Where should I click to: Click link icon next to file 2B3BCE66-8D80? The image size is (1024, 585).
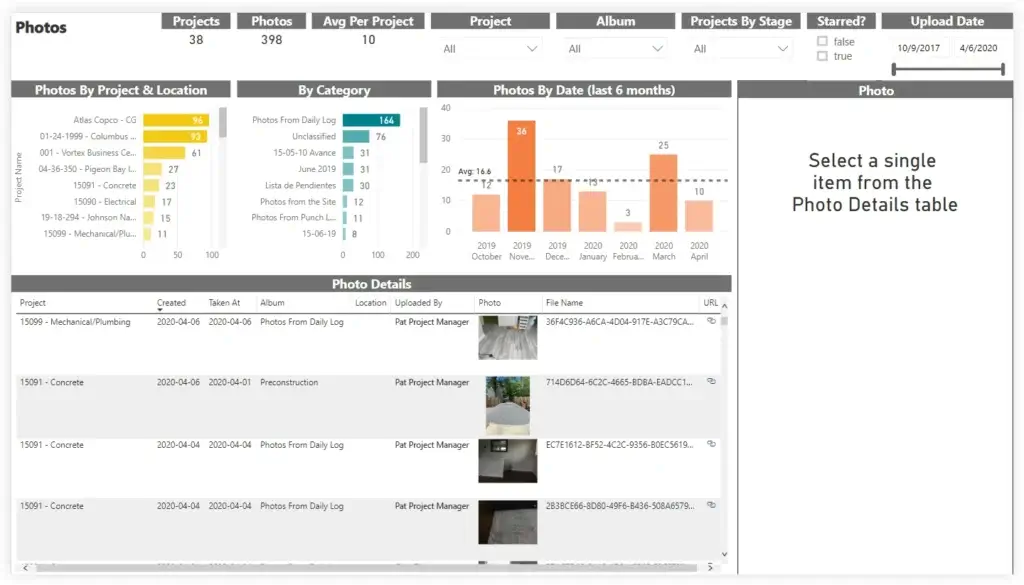[x=710, y=505]
